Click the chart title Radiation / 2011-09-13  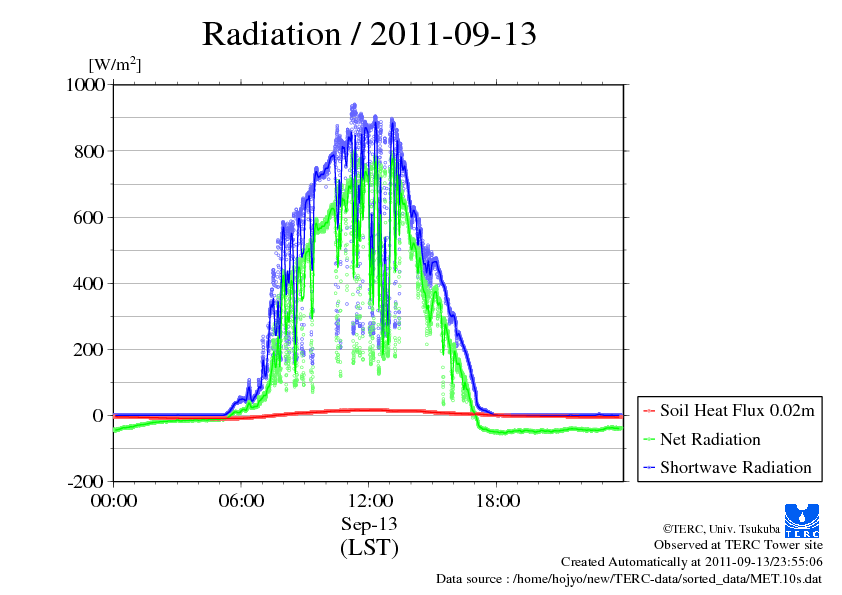[369, 34]
